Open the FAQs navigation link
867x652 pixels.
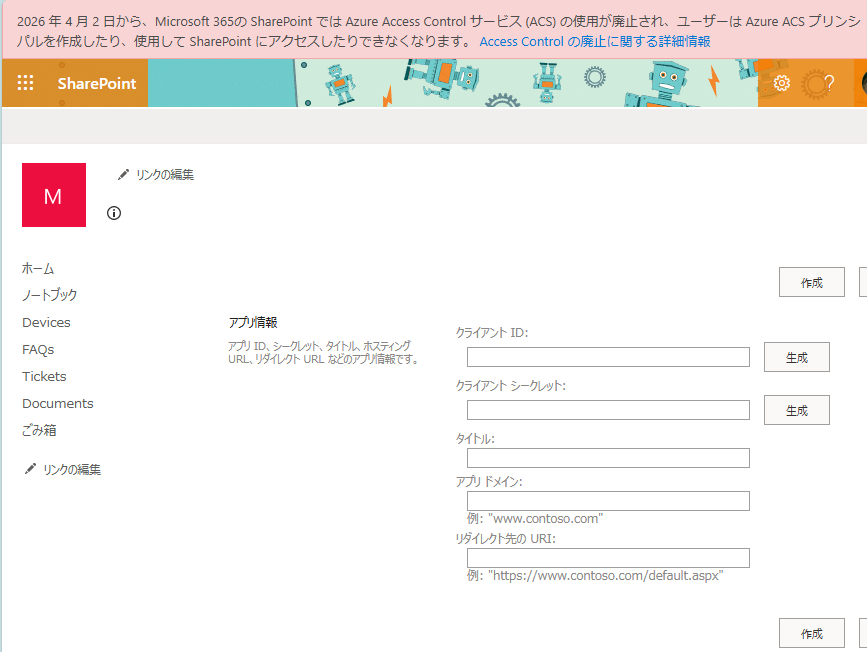coord(37,349)
